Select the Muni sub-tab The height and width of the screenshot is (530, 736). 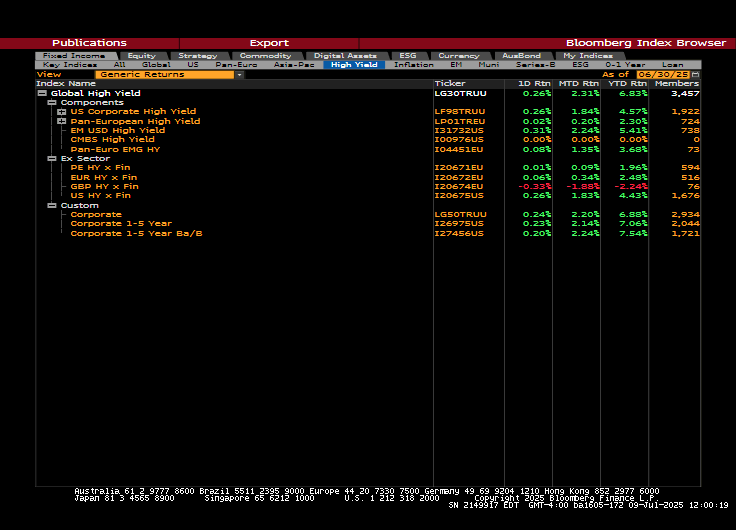[489, 65]
